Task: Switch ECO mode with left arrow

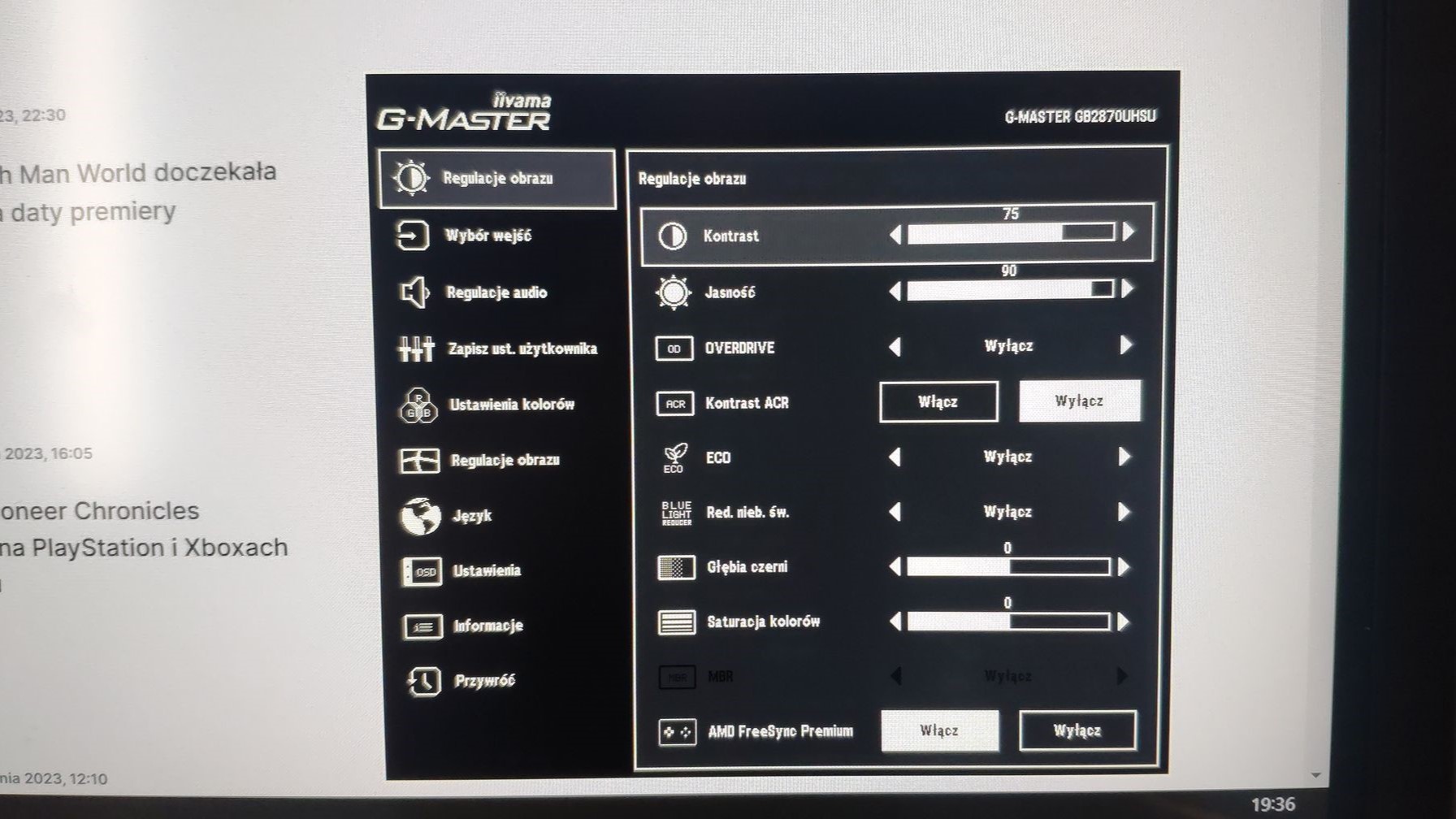Action: coord(895,457)
